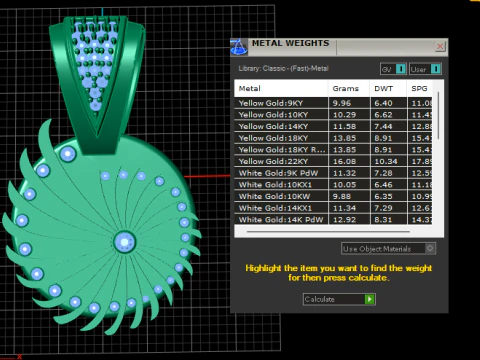Click the Metal Weights scale icon
Image resolution: width=480 pixels, height=360 pixels.
[x=239, y=47]
